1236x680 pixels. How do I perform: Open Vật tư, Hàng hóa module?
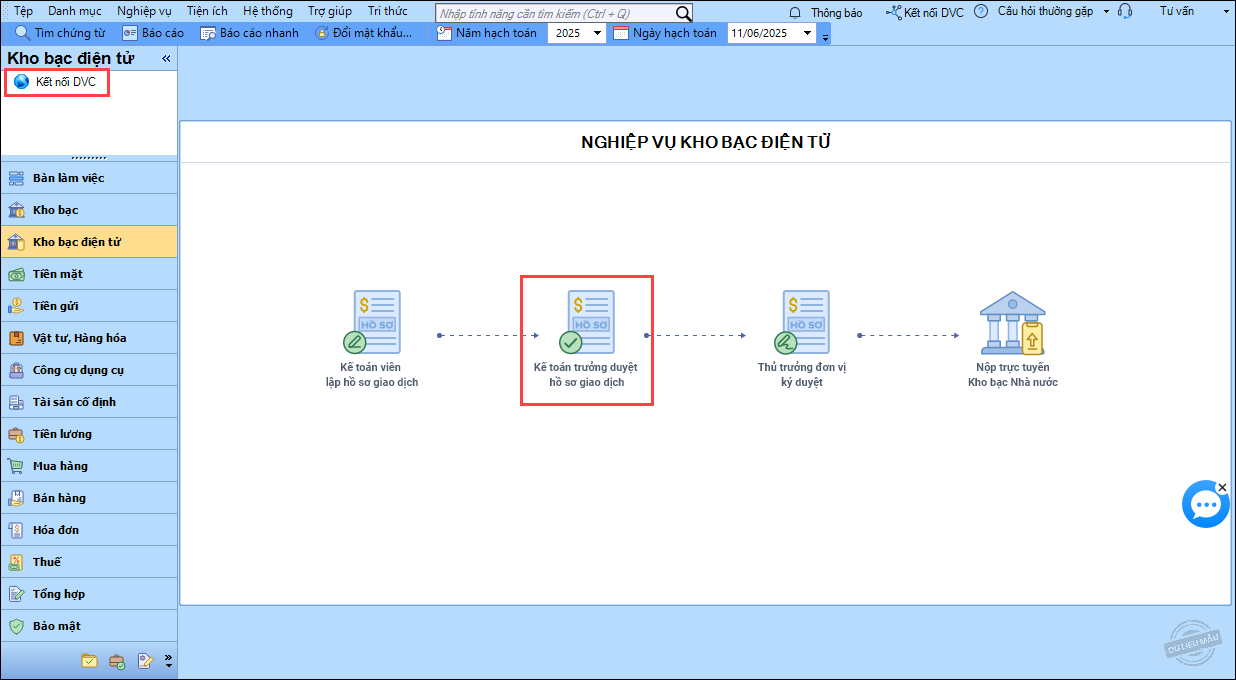tap(89, 338)
